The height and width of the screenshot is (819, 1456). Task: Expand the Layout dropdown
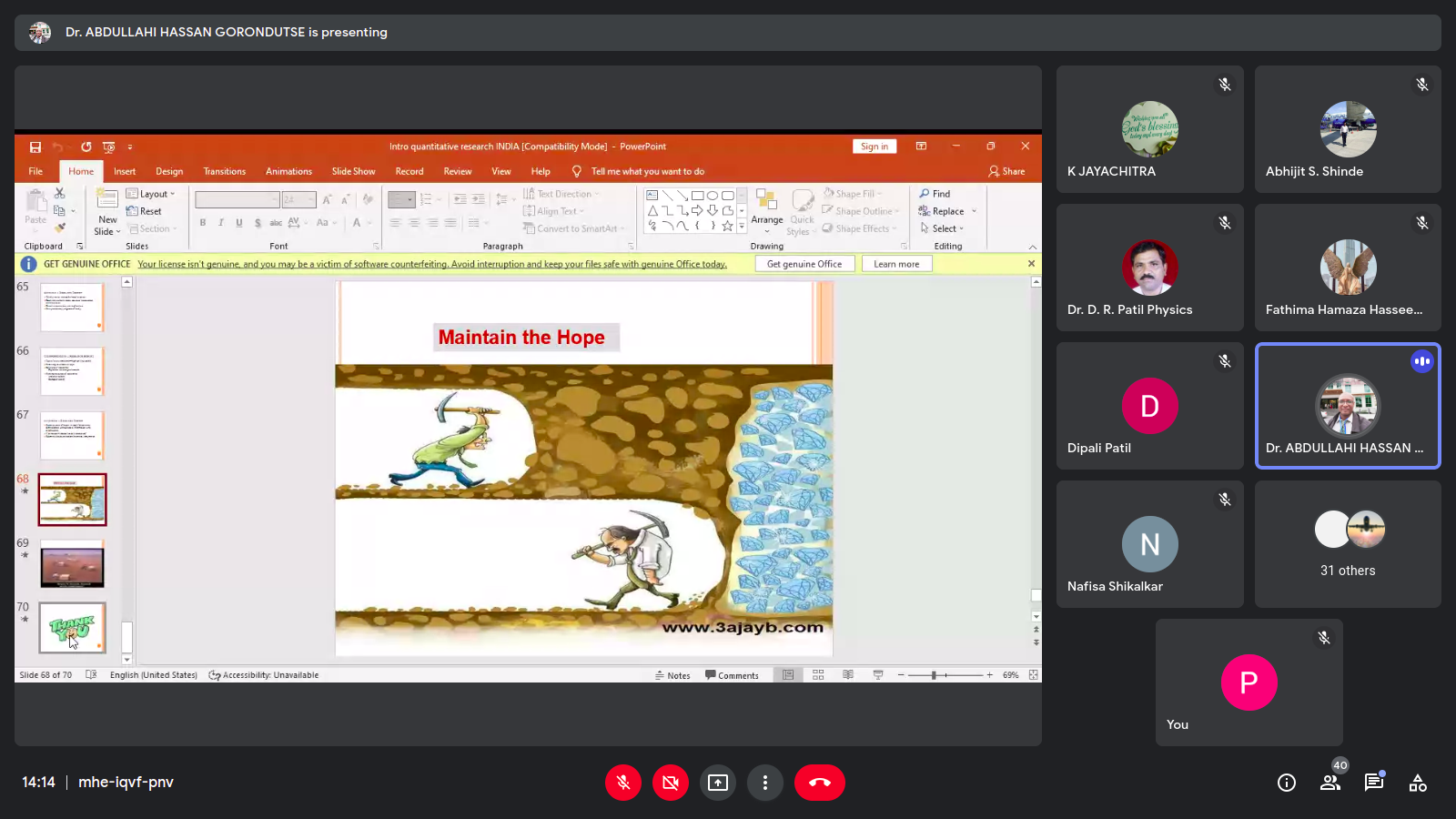pos(151,194)
